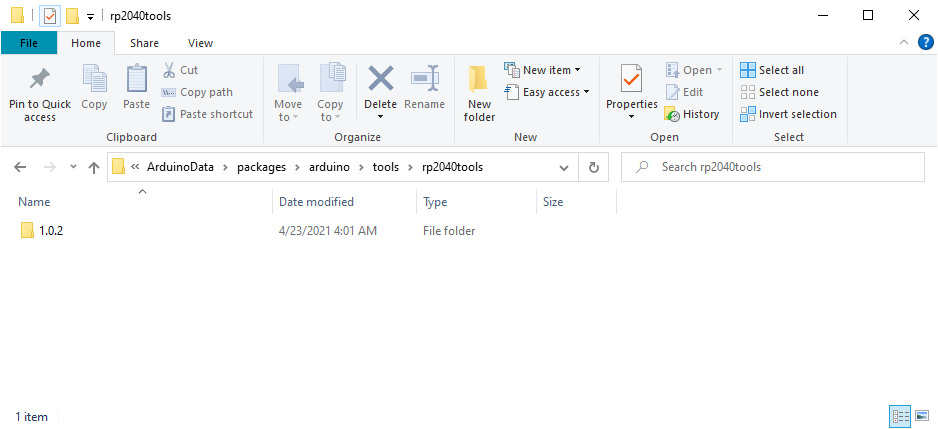
Task: Click the File folder type cell
Action: [449, 230]
